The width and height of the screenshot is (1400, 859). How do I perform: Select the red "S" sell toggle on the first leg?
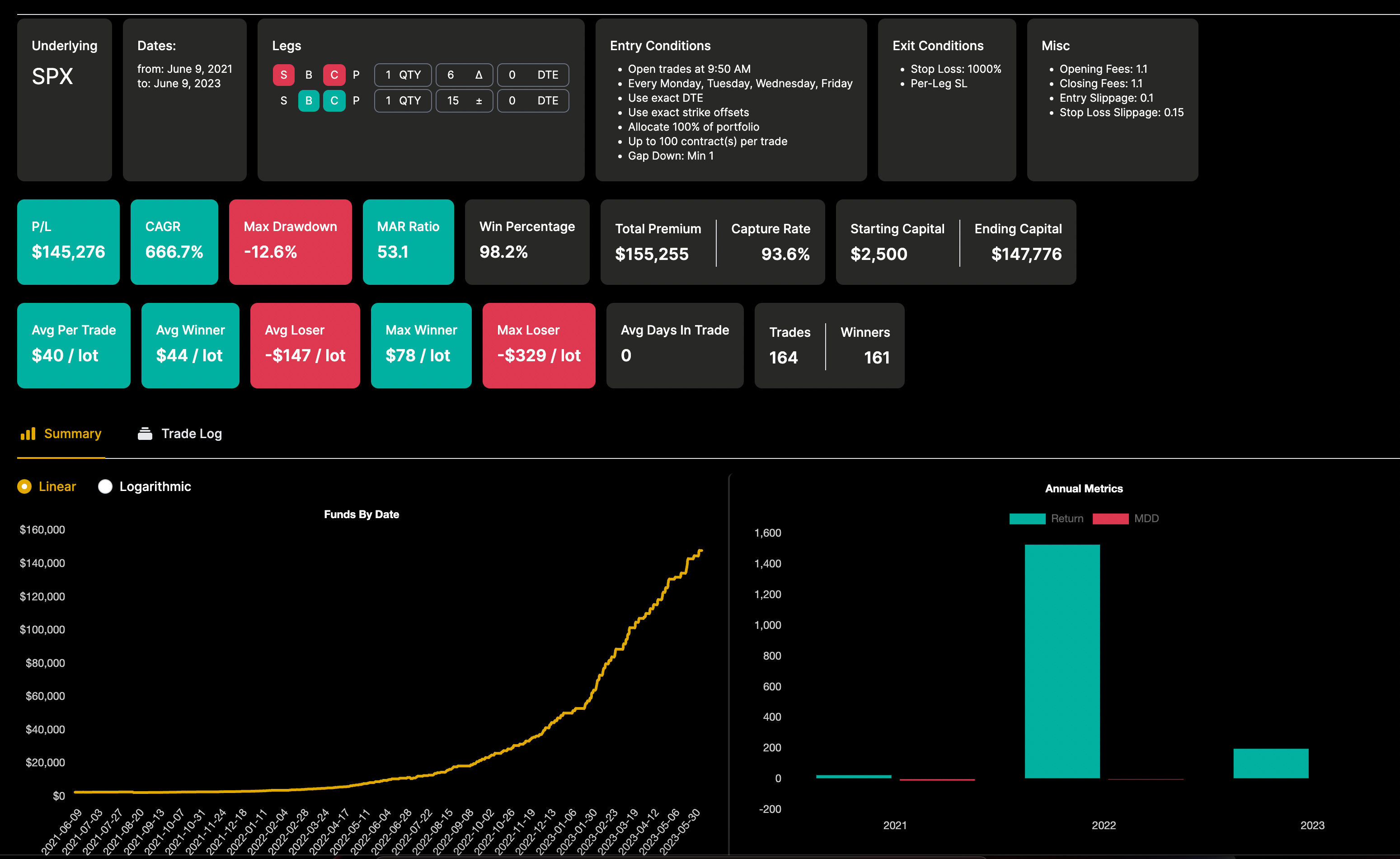pyautogui.click(x=283, y=75)
